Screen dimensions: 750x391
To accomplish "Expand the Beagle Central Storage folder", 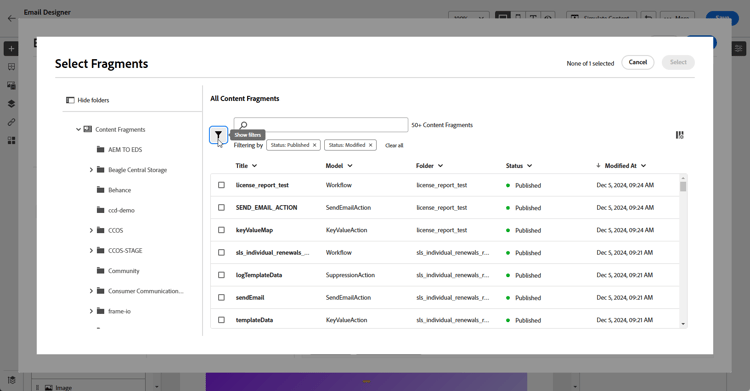I will [91, 169].
